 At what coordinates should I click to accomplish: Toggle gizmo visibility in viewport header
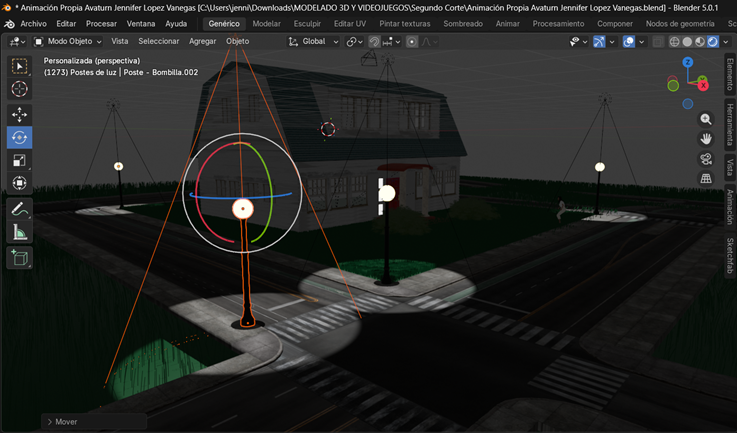point(599,42)
